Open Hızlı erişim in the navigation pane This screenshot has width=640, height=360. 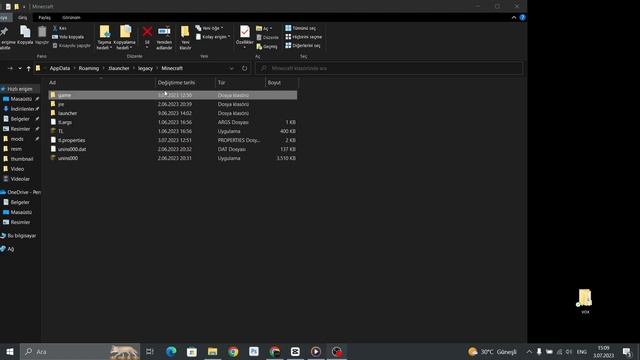click(x=20, y=89)
